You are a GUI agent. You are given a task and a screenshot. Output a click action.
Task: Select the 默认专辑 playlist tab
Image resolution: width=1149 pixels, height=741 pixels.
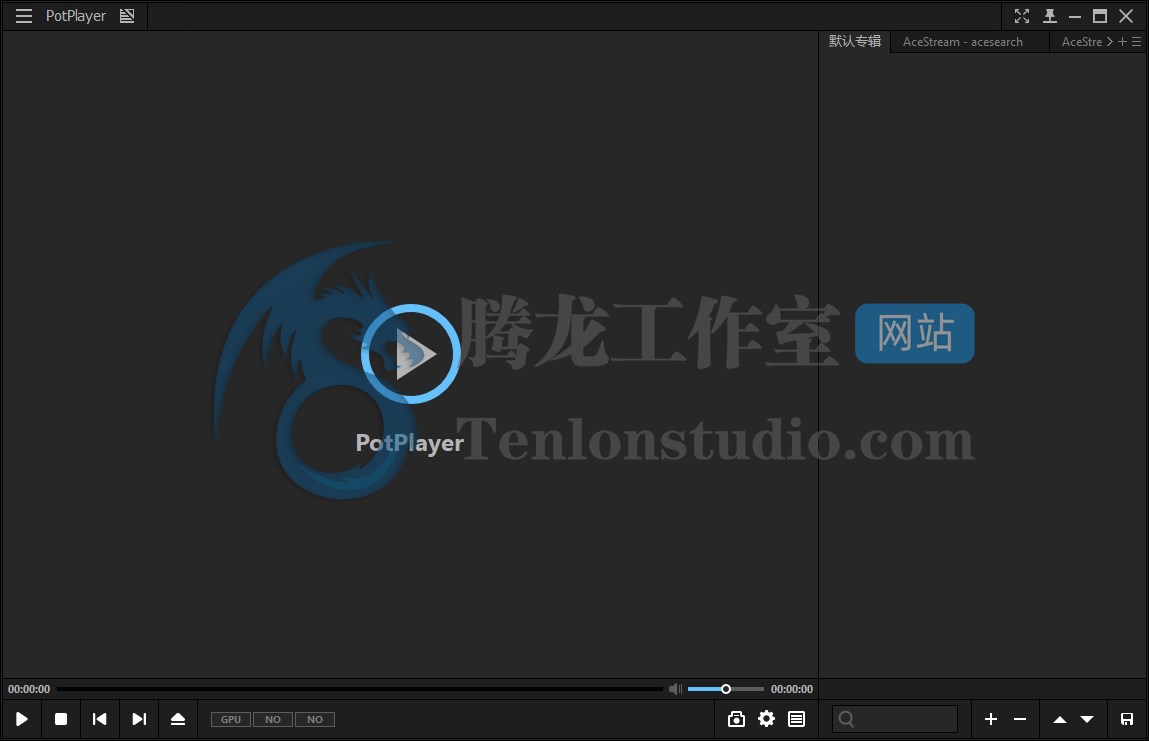pos(854,42)
